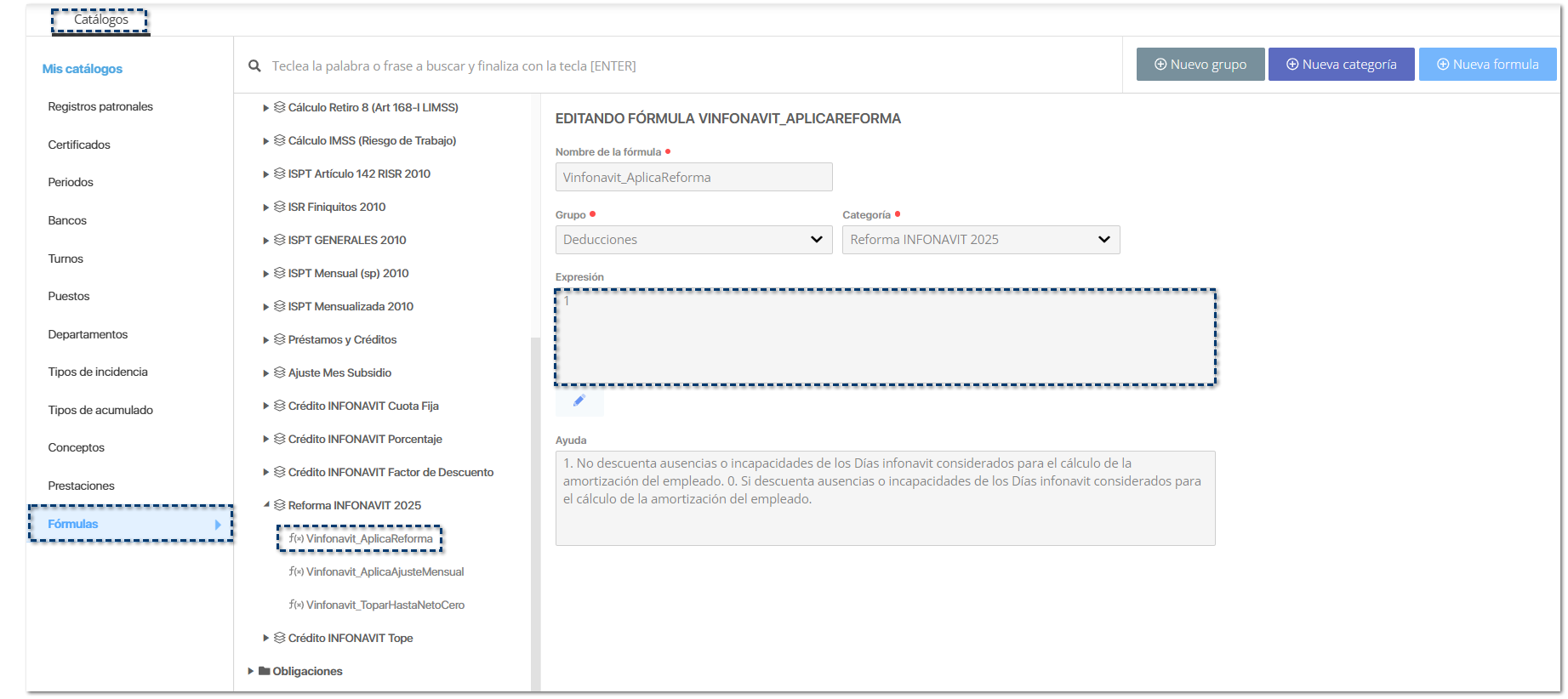Image resolution: width=1568 pixels, height=699 pixels.
Task: Click the function icon of Vinfonavit_ToparHastaNetoCero
Action: [x=295, y=605]
